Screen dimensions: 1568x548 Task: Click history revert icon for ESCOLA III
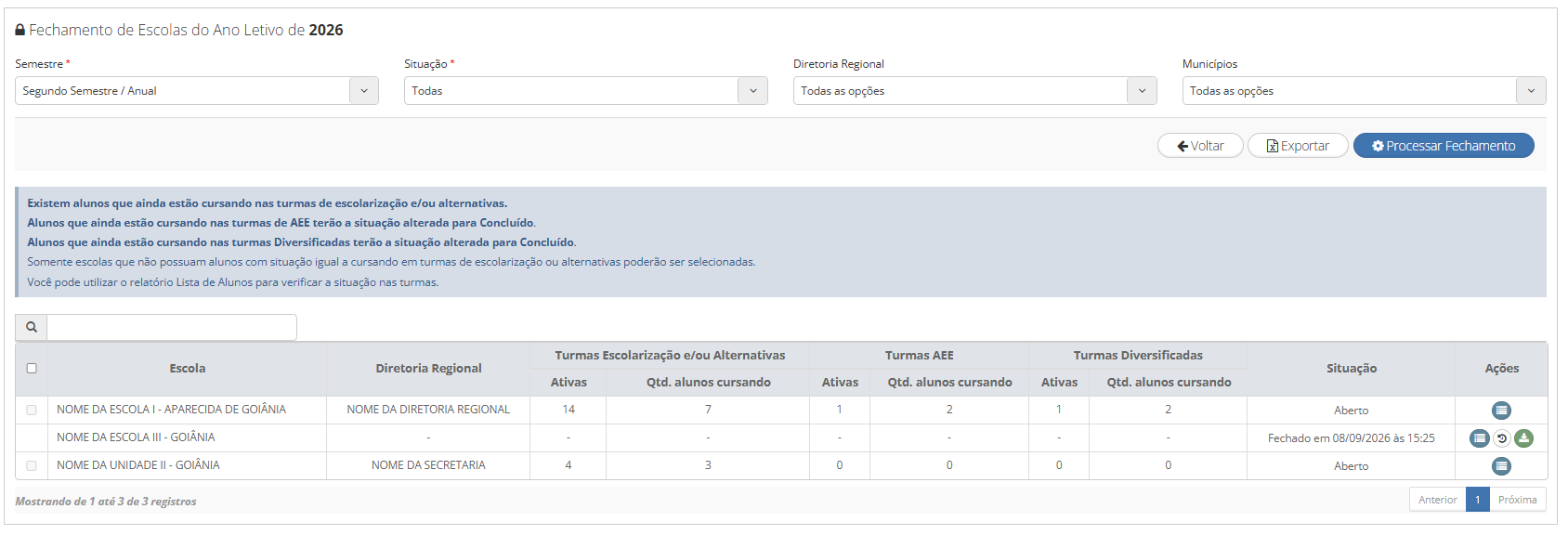point(1502,438)
